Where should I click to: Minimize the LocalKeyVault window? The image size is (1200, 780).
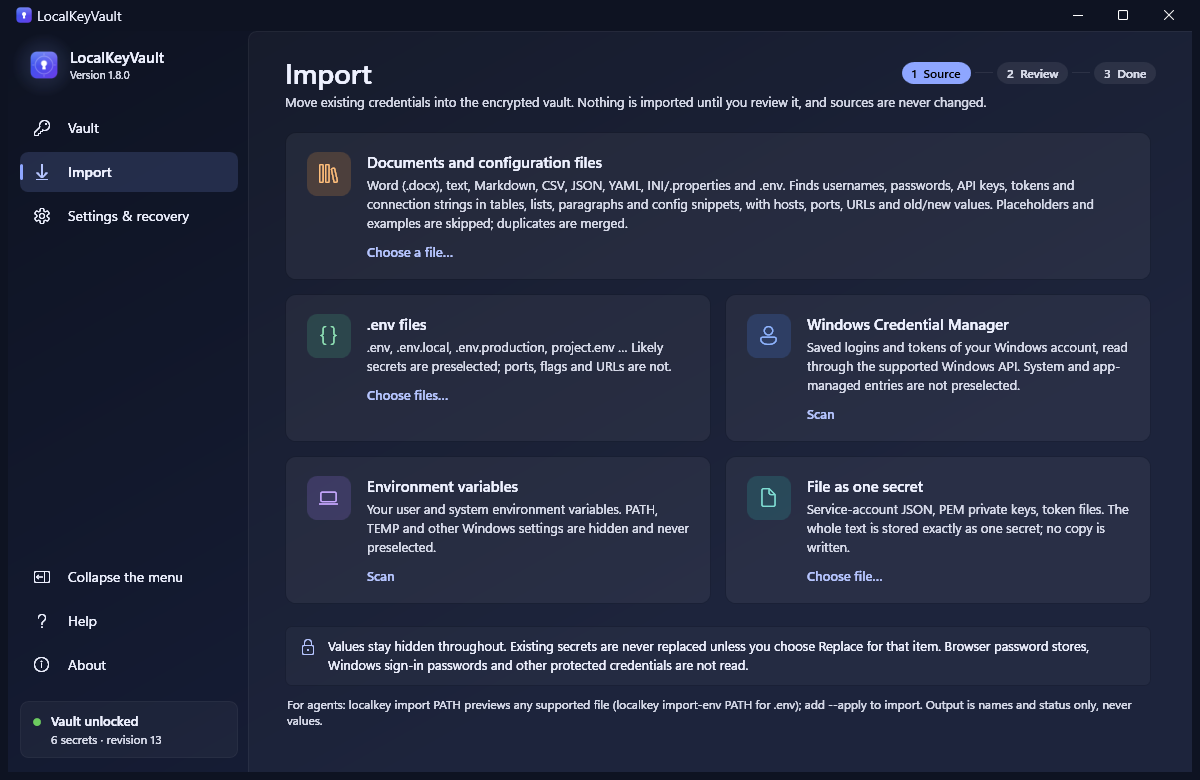coord(1078,15)
